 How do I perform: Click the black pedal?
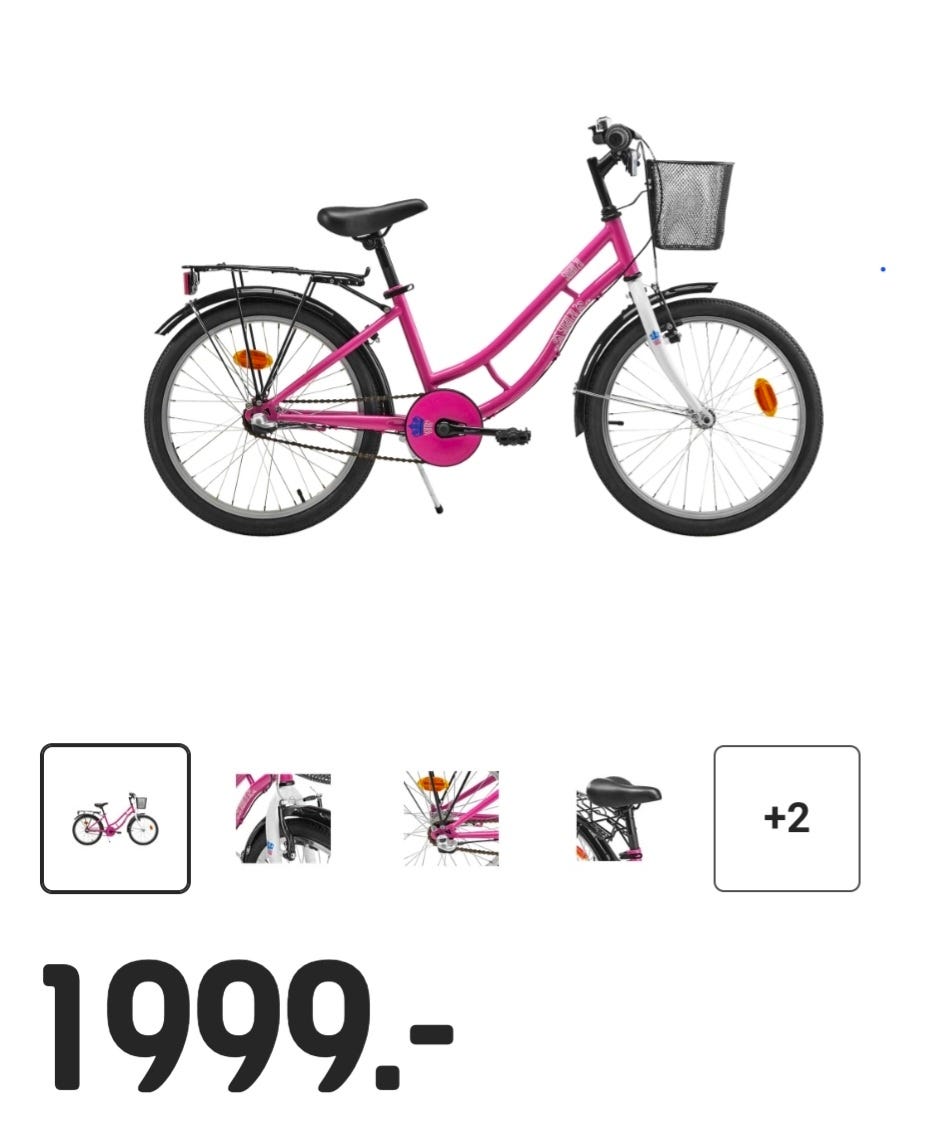tap(513, 435)
